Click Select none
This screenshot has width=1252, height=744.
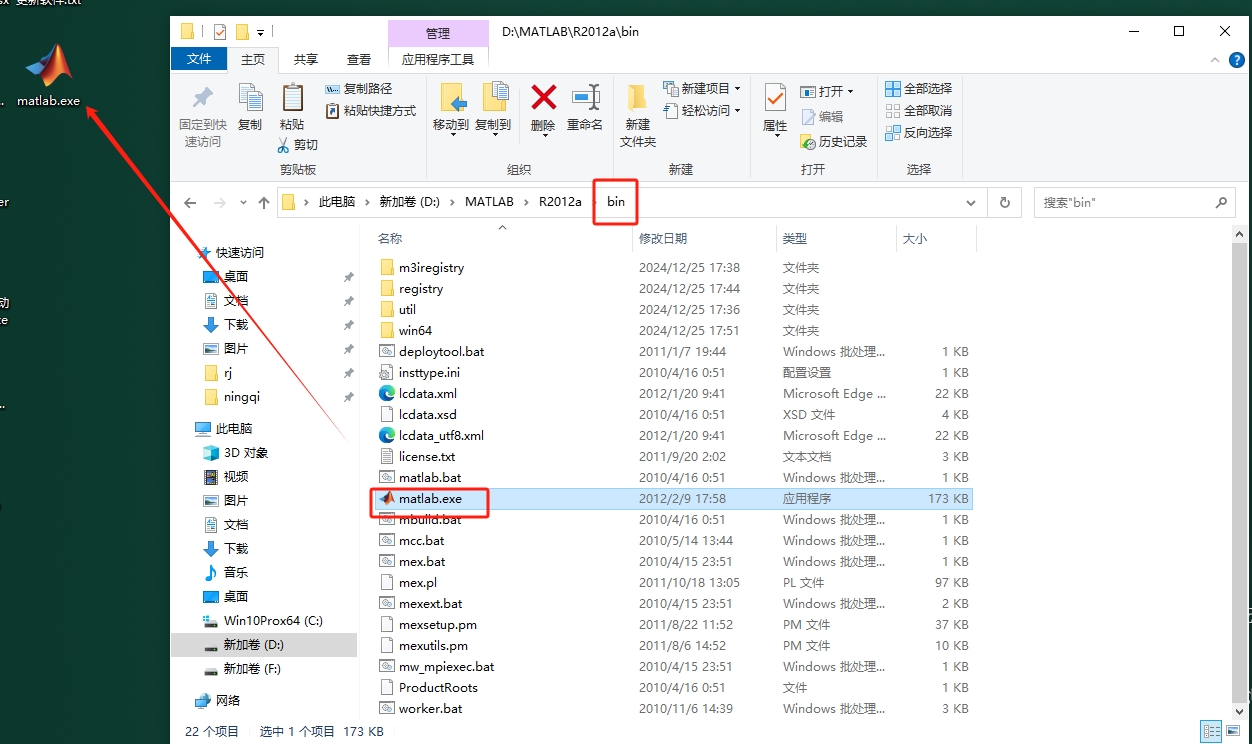click(x=918, y=111)
